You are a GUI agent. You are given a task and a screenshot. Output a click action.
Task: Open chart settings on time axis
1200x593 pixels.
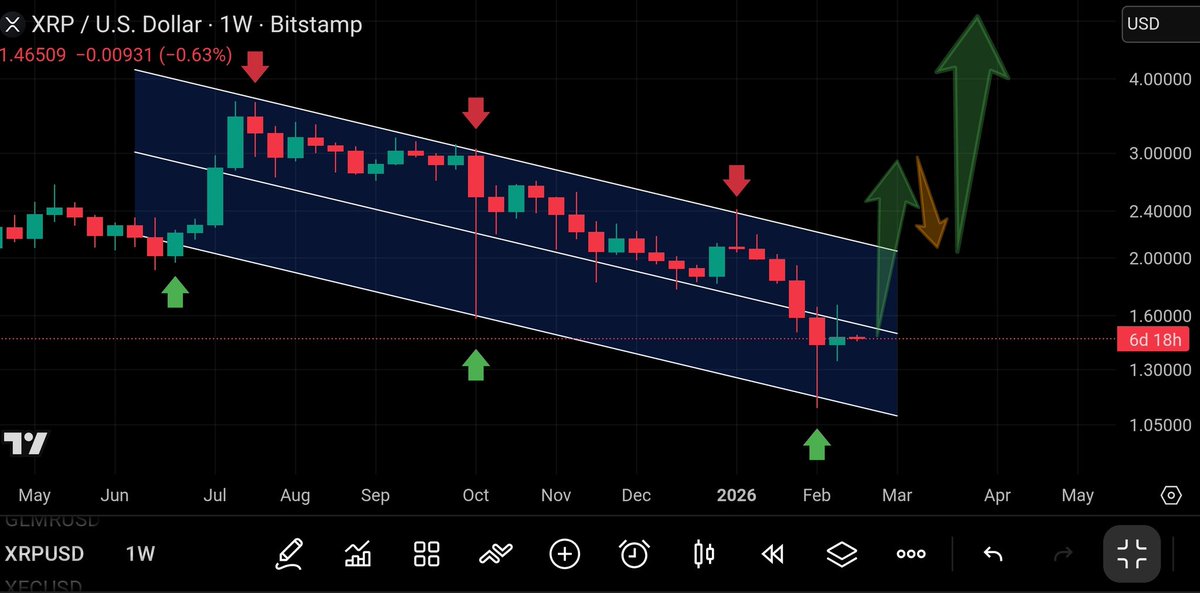click(1171, 496)
